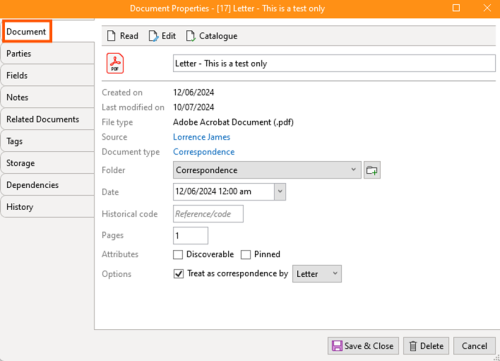Image resolution: width=500 pixels, height=361 pixels.
Task: Close the Document Properties window
Action: [487, 8]
